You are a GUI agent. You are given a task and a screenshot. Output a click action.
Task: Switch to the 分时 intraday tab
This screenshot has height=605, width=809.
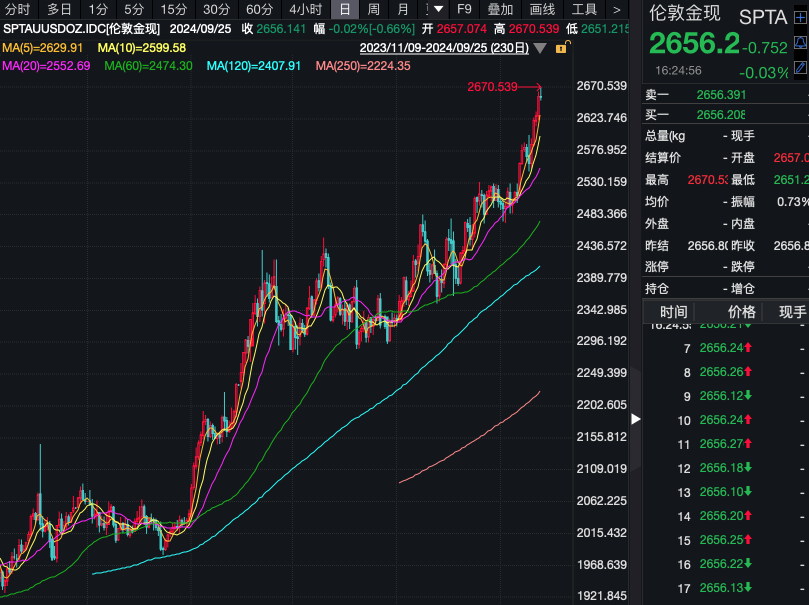tap(18, 9)
